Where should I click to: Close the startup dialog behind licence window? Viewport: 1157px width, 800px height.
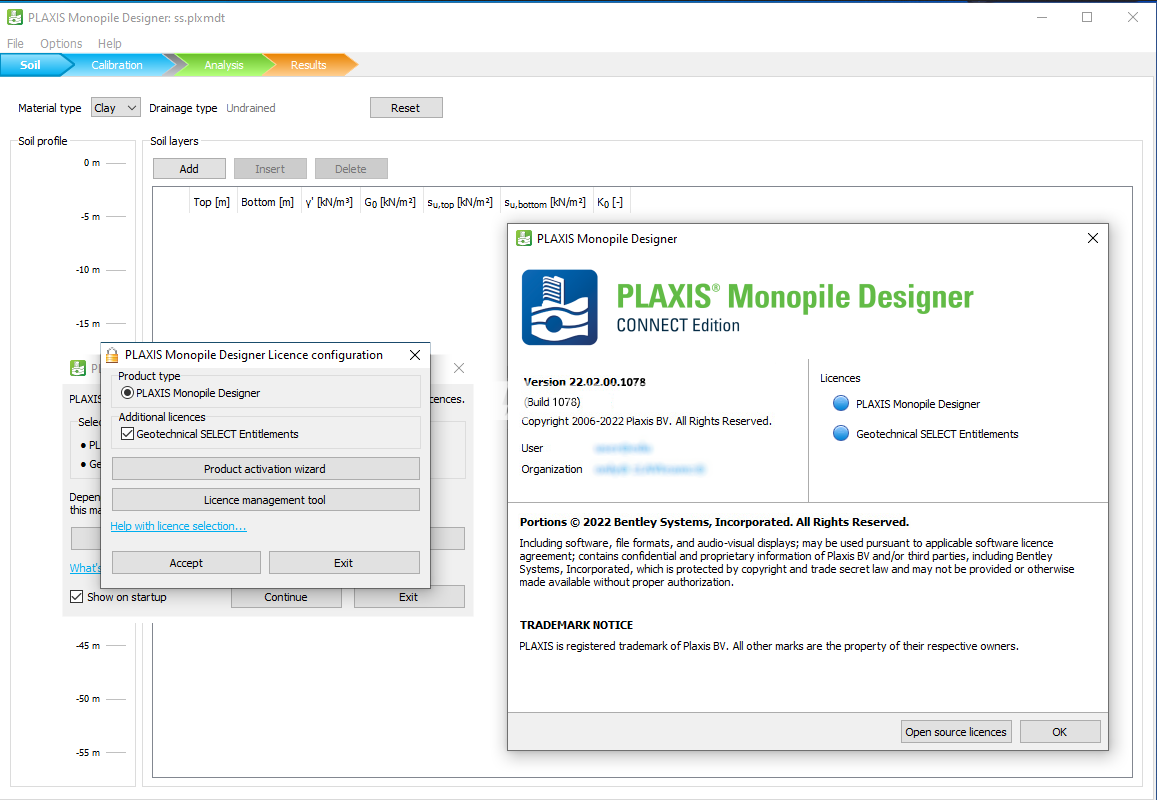(x=458, y=368)
